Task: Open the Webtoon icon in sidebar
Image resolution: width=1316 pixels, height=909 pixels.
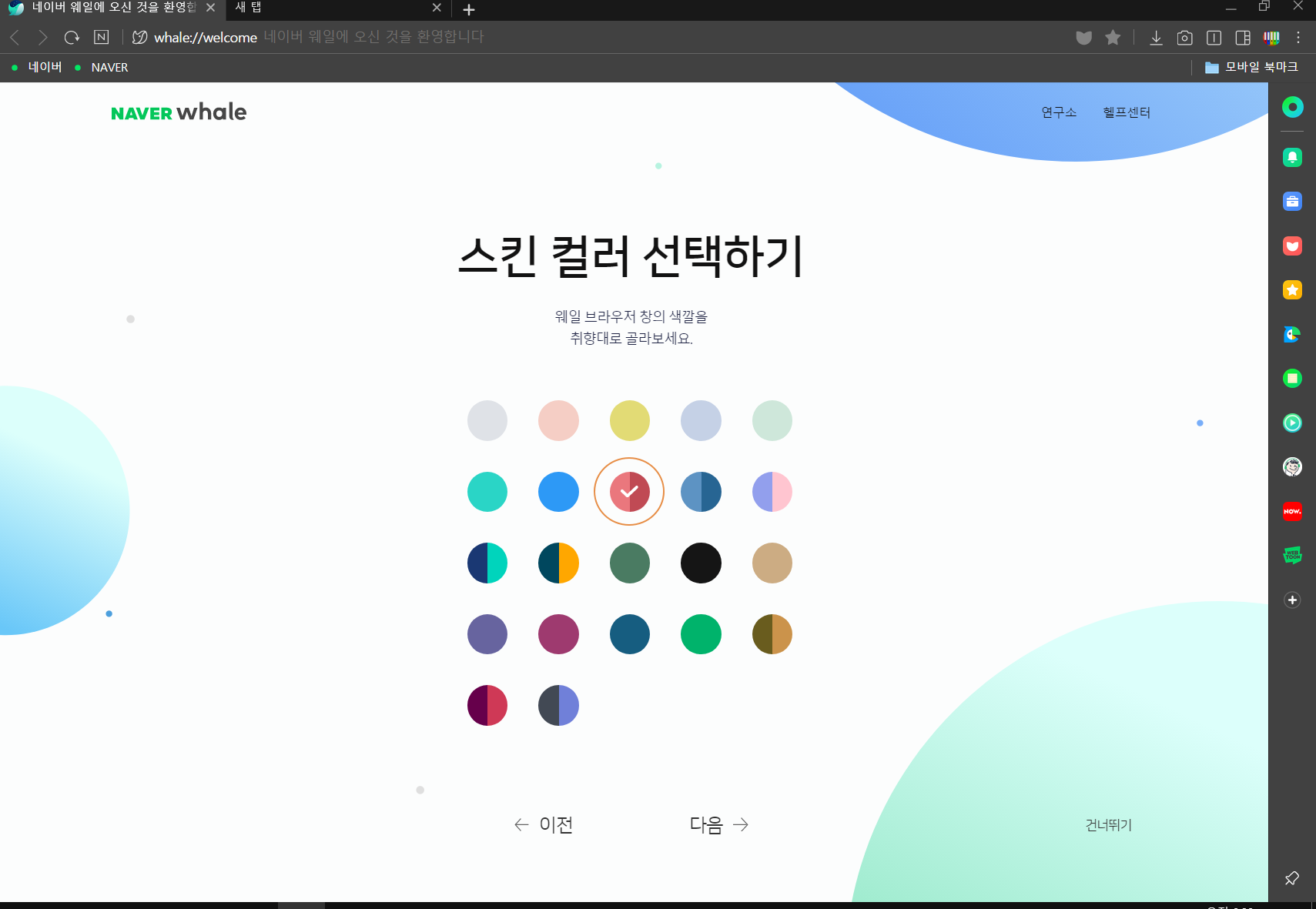Action: [1292, 555]
